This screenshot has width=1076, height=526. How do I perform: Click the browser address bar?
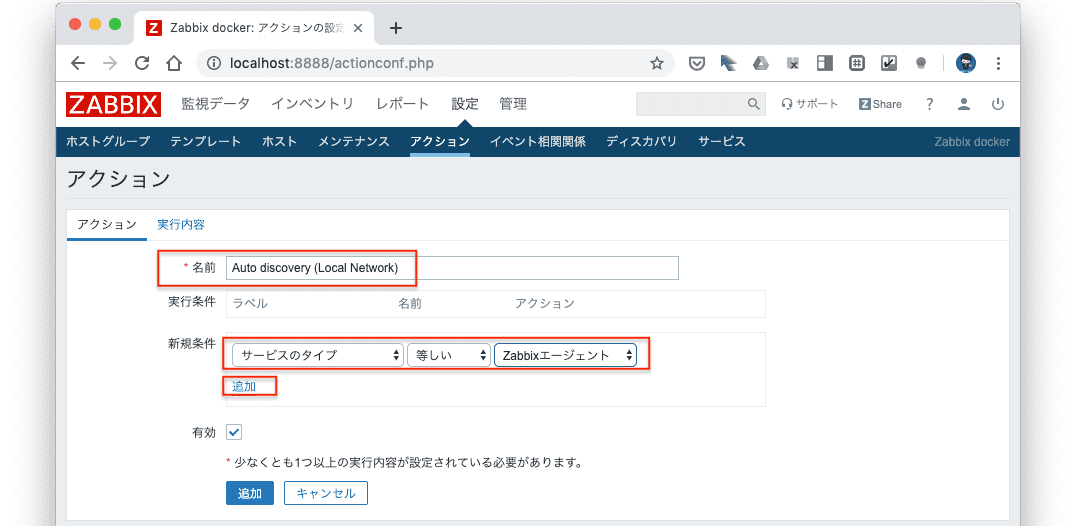pos(435,64)
